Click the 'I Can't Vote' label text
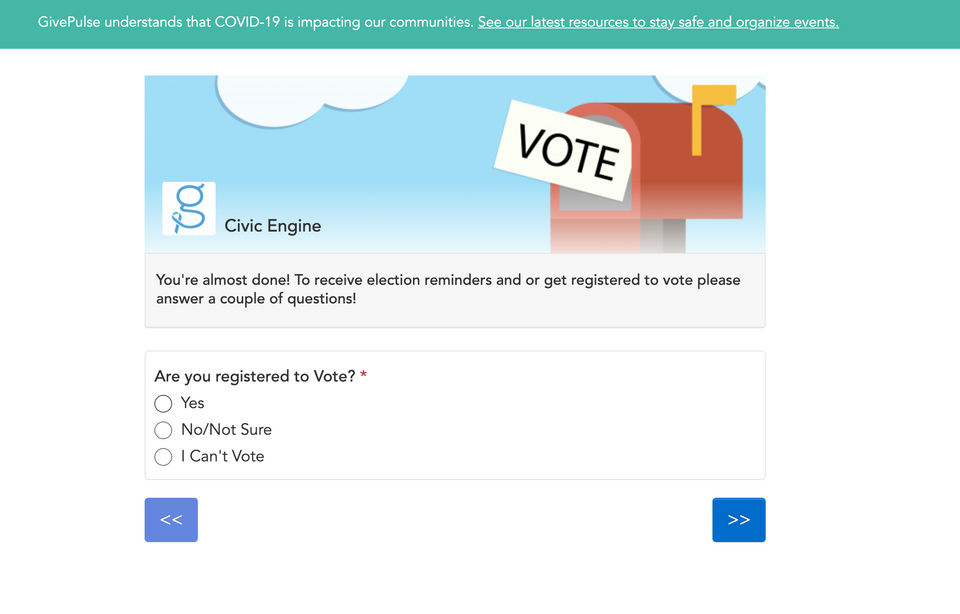 (222, 456)
